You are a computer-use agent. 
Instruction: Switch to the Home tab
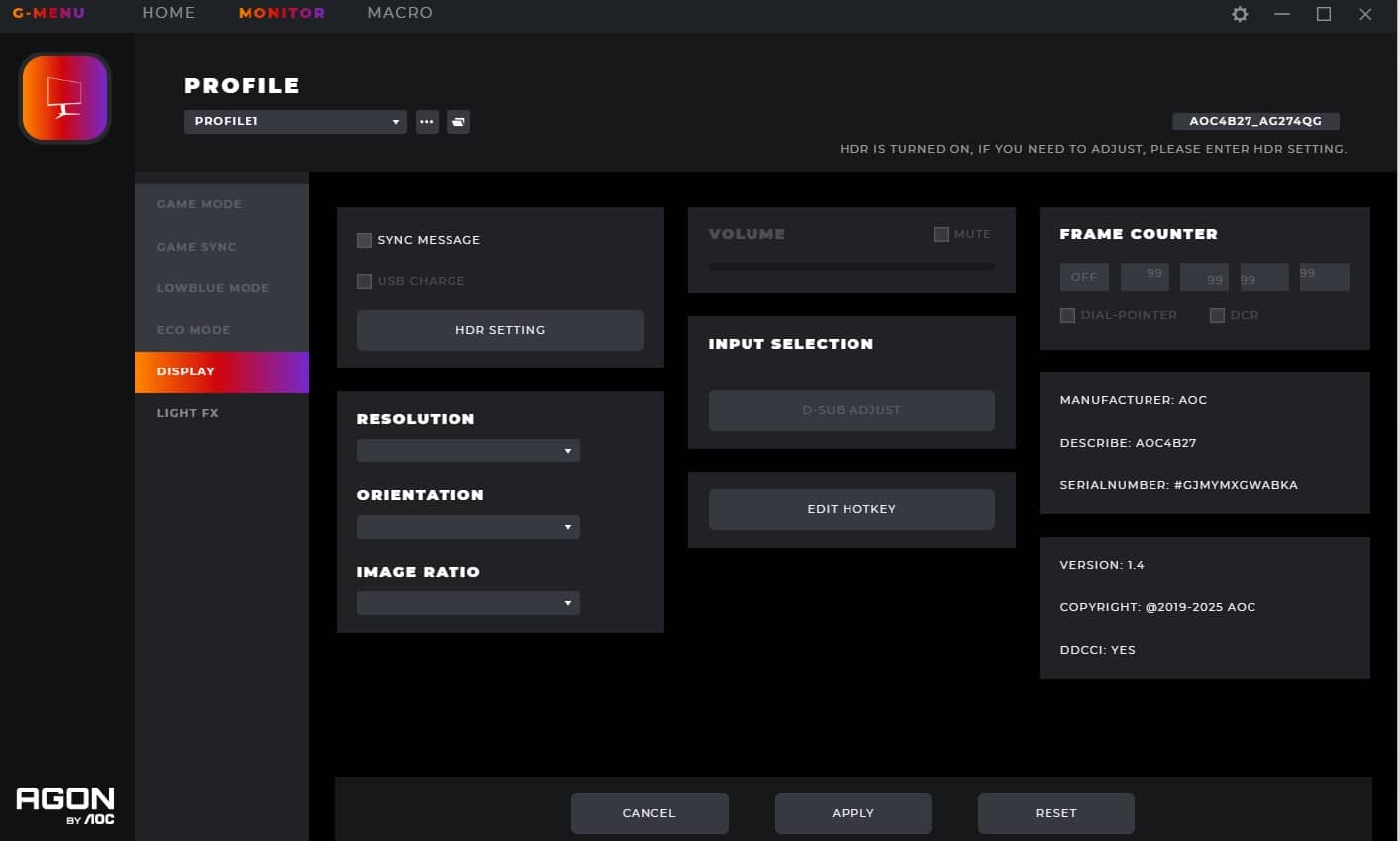(x=168, y=13)
